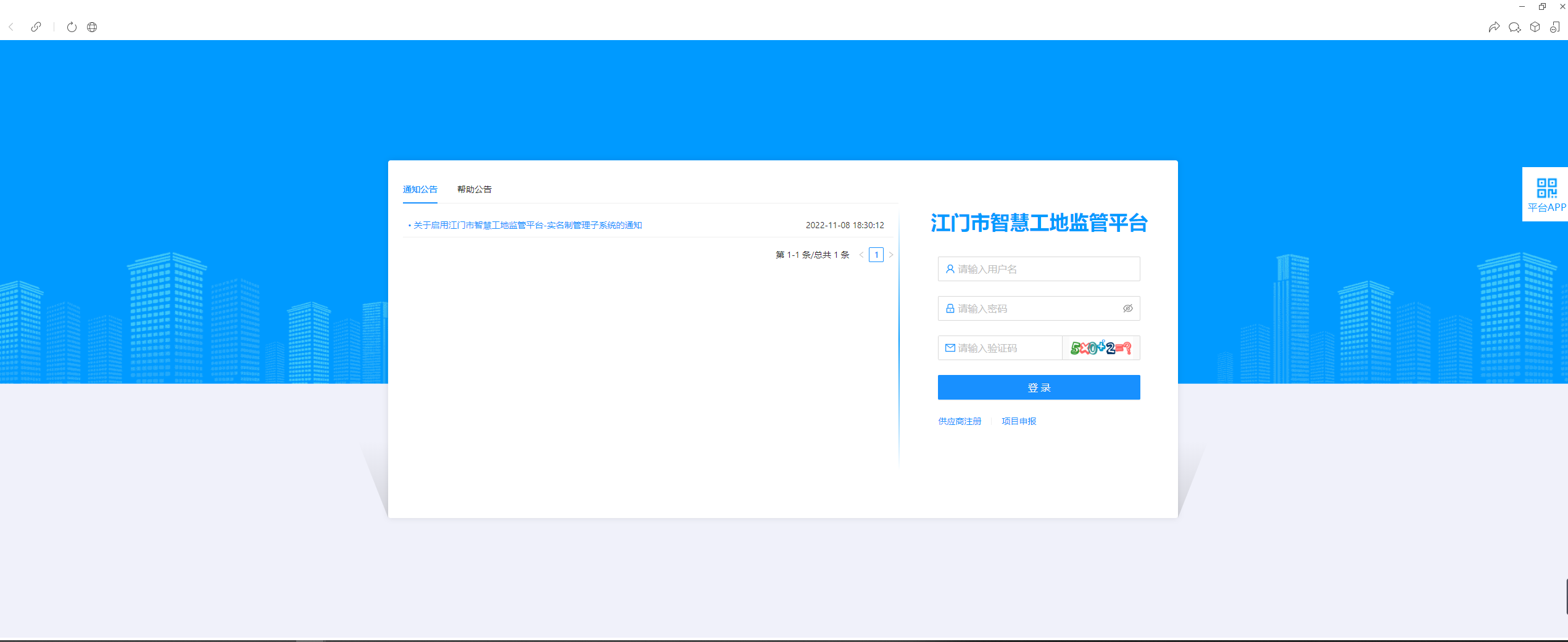The width and height of the screenshot is (1568, 642).
Task: Refresh the captcha image
Action: (1101, 348)
